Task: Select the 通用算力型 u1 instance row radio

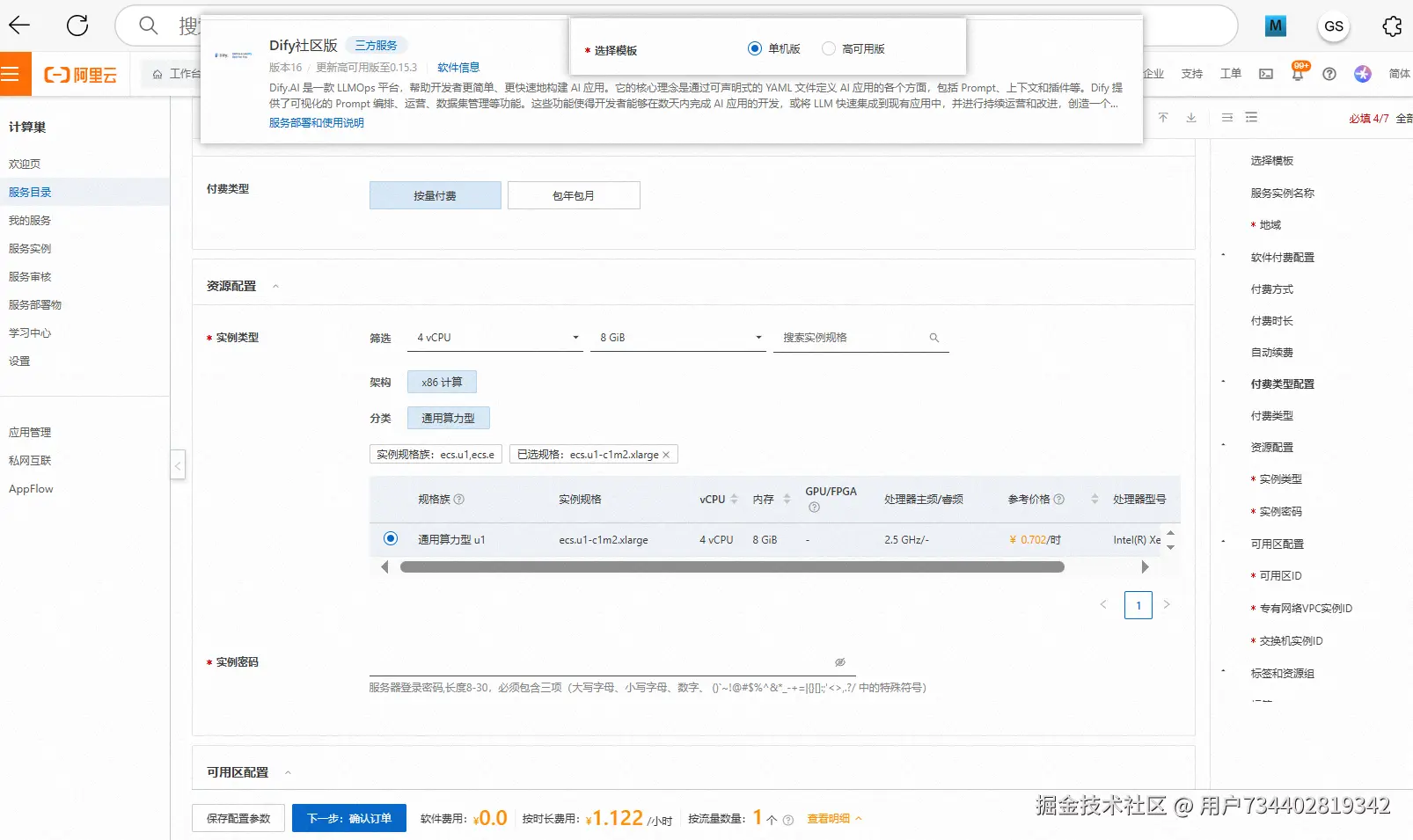Action: tap(391, 538)
